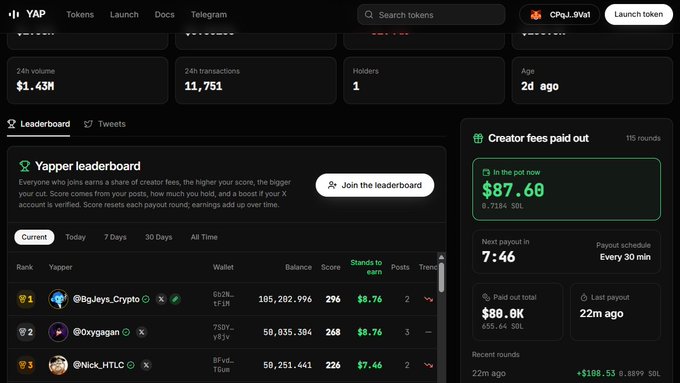Screen dimensions: 680x383
Task: Click the Wallet column header
Action: click(x=223, y=267)
